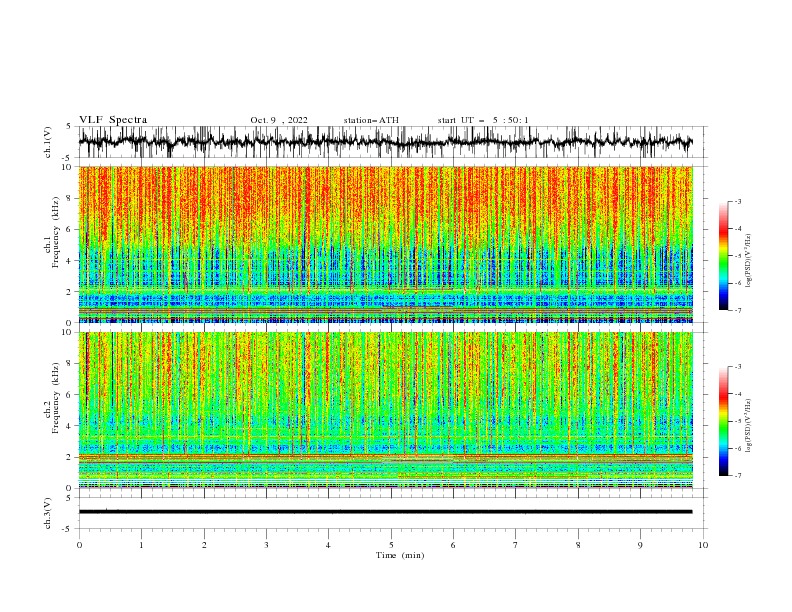Click the ch.2 spectrogram "8" kHz tick label
Viewport: 792px width, 612px height.
pyautogui.click(x=70, y=364)
